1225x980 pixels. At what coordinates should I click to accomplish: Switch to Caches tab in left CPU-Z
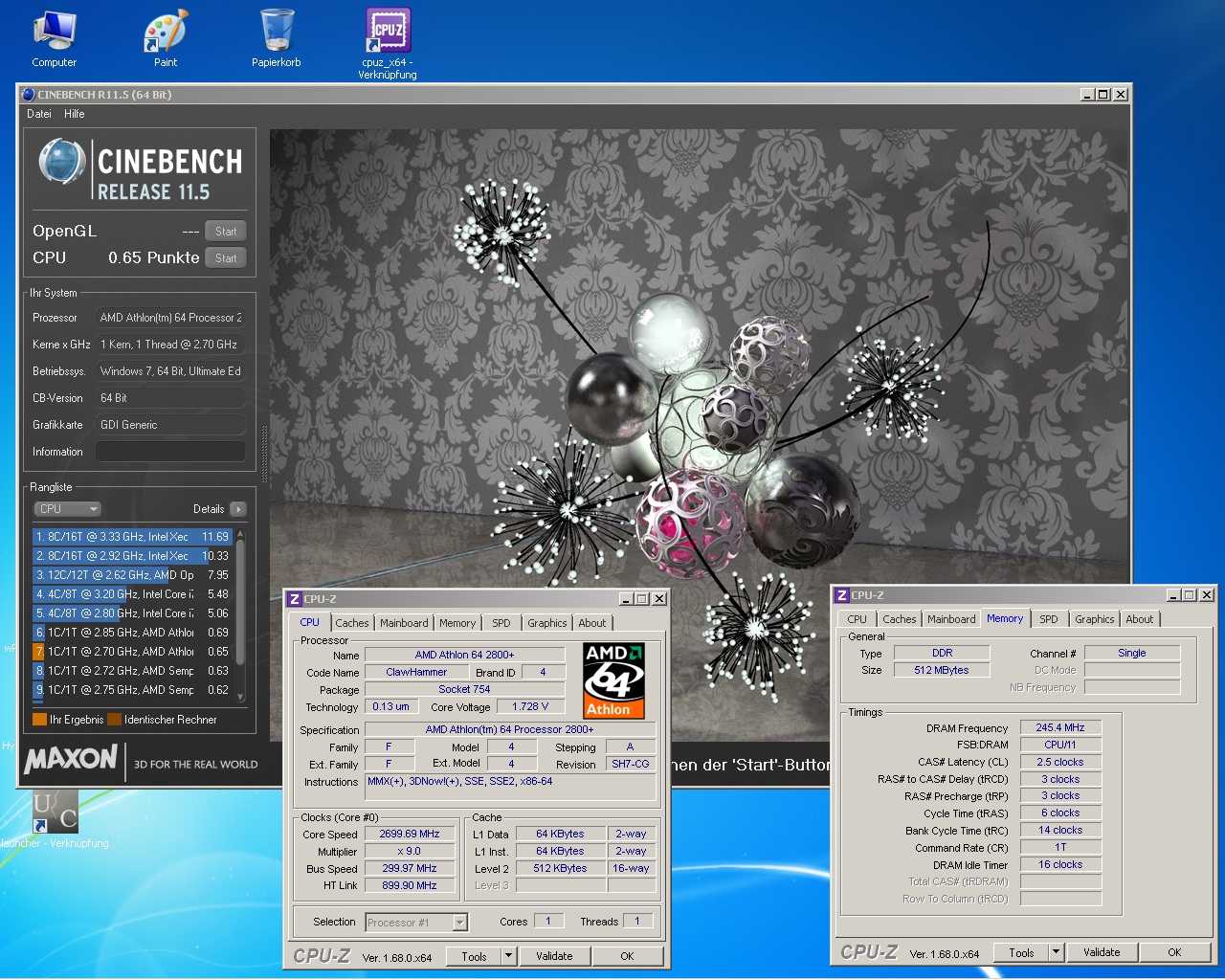click(352, 623)
